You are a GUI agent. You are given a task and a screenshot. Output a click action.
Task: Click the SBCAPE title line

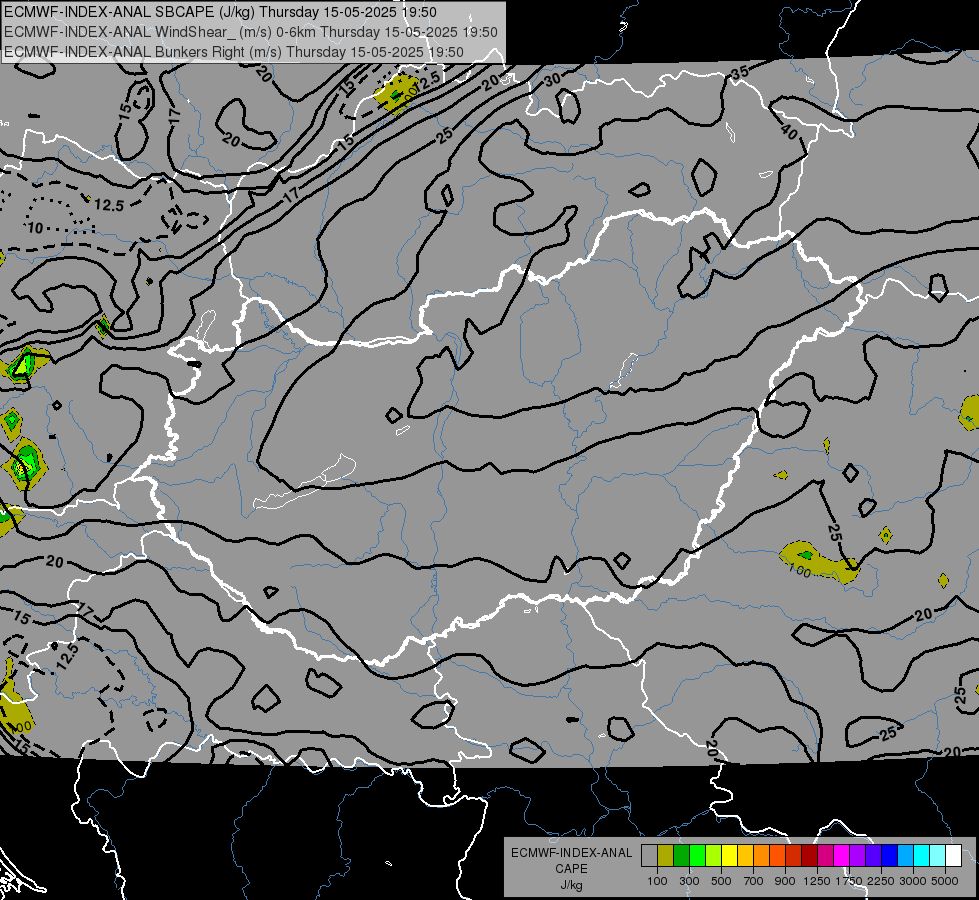point(220,12)
